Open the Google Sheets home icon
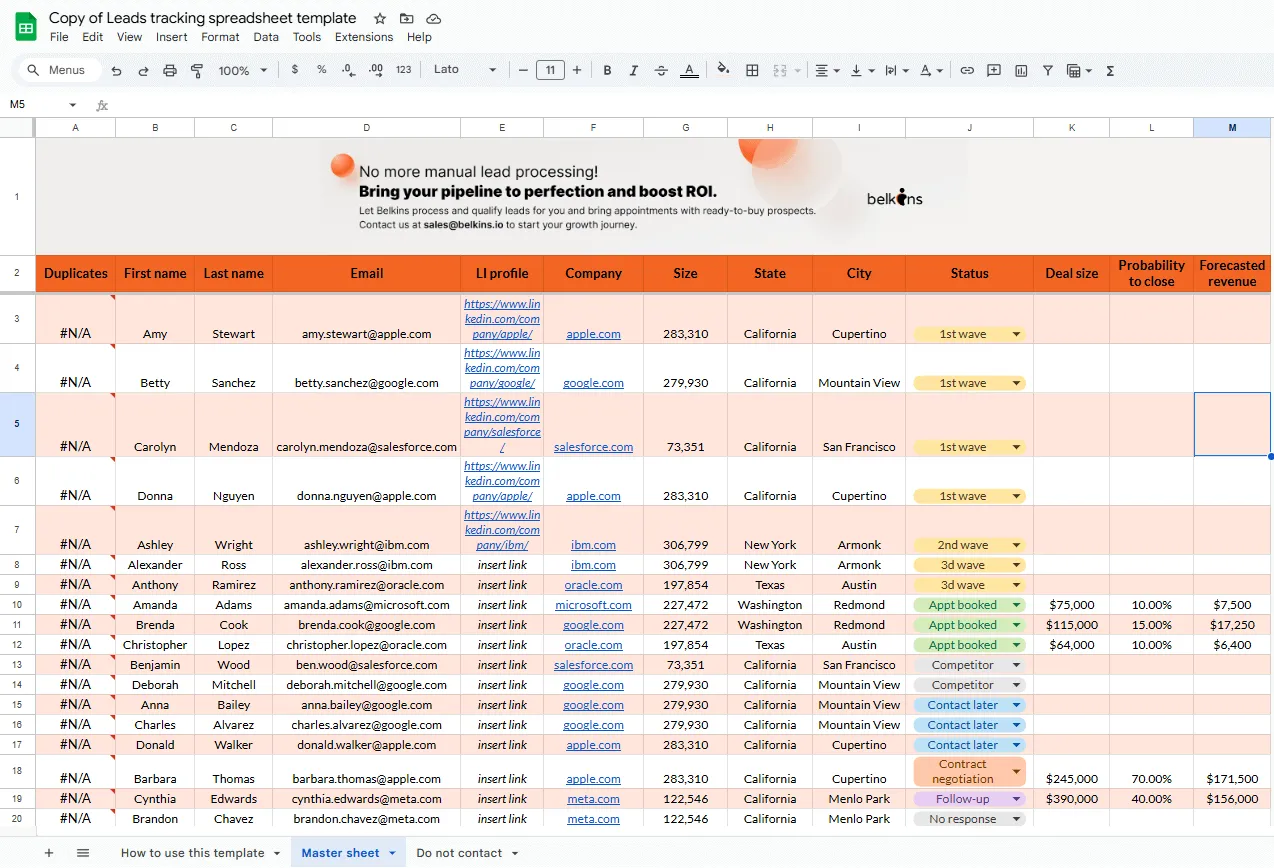The width and height of the screenshot is (1274, 868). coord(26,26)
